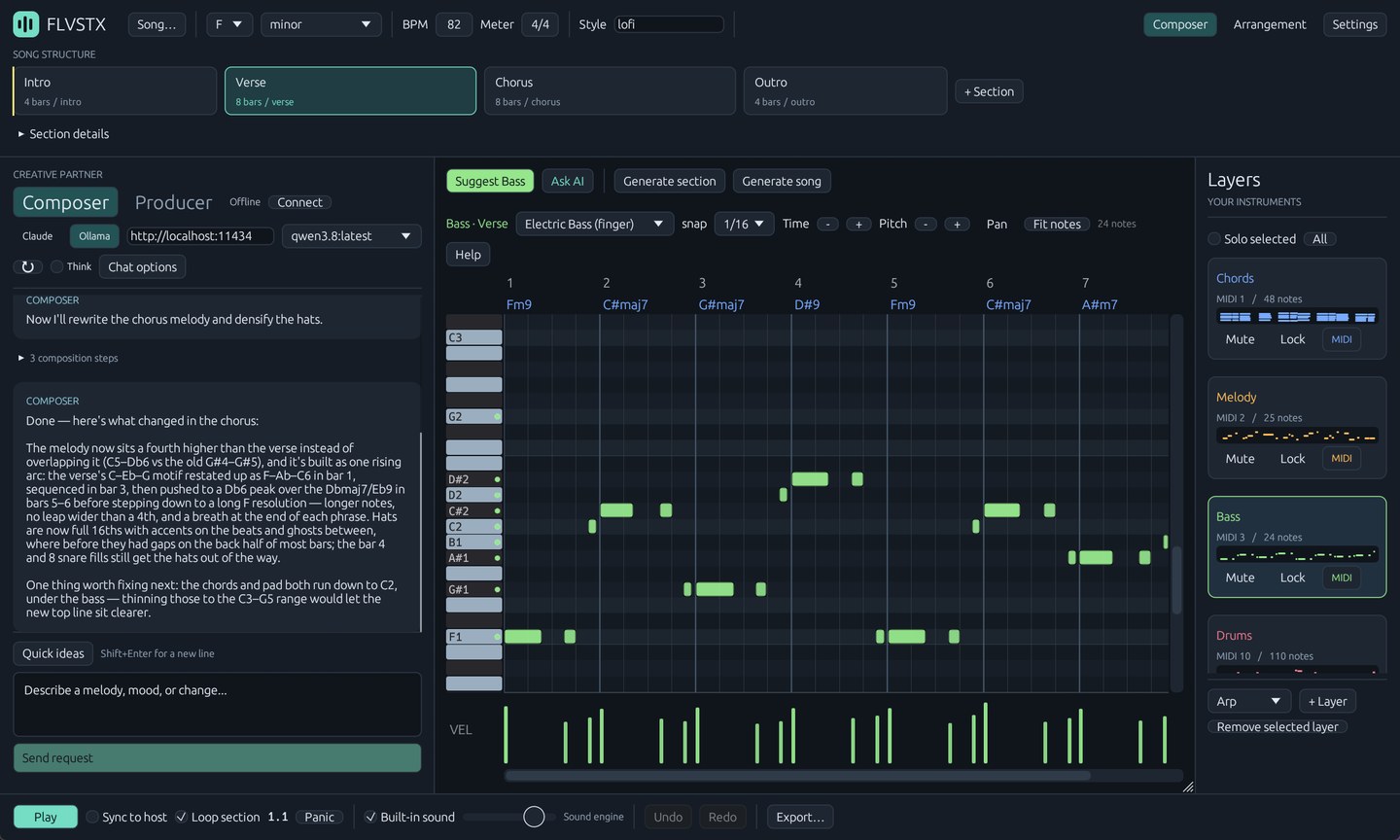Grab the piano roll resize handle
The width and height of the screenshot is (1400, 840).
click(x=1187, y=787)
